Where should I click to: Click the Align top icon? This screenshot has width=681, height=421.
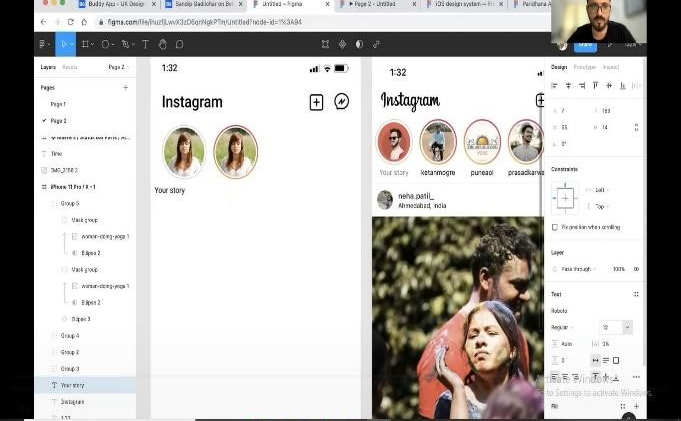[595, 86]
